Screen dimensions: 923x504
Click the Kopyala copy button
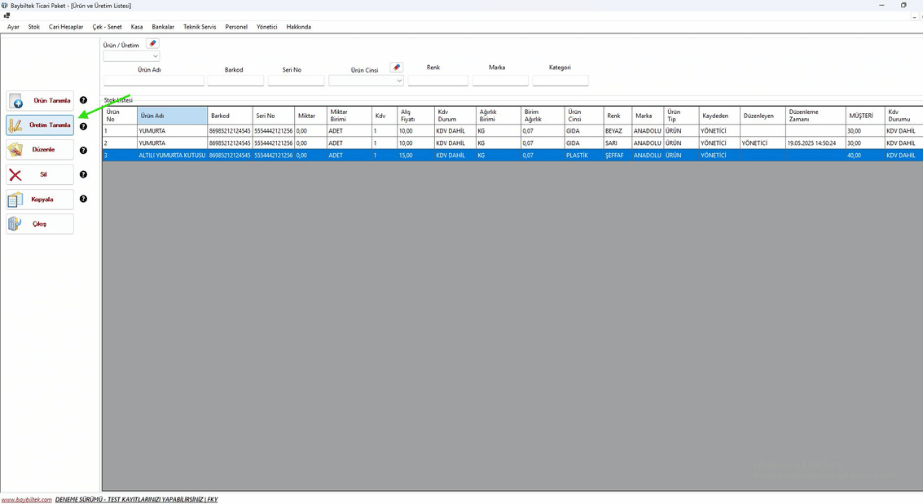click(x=40, y=199)
